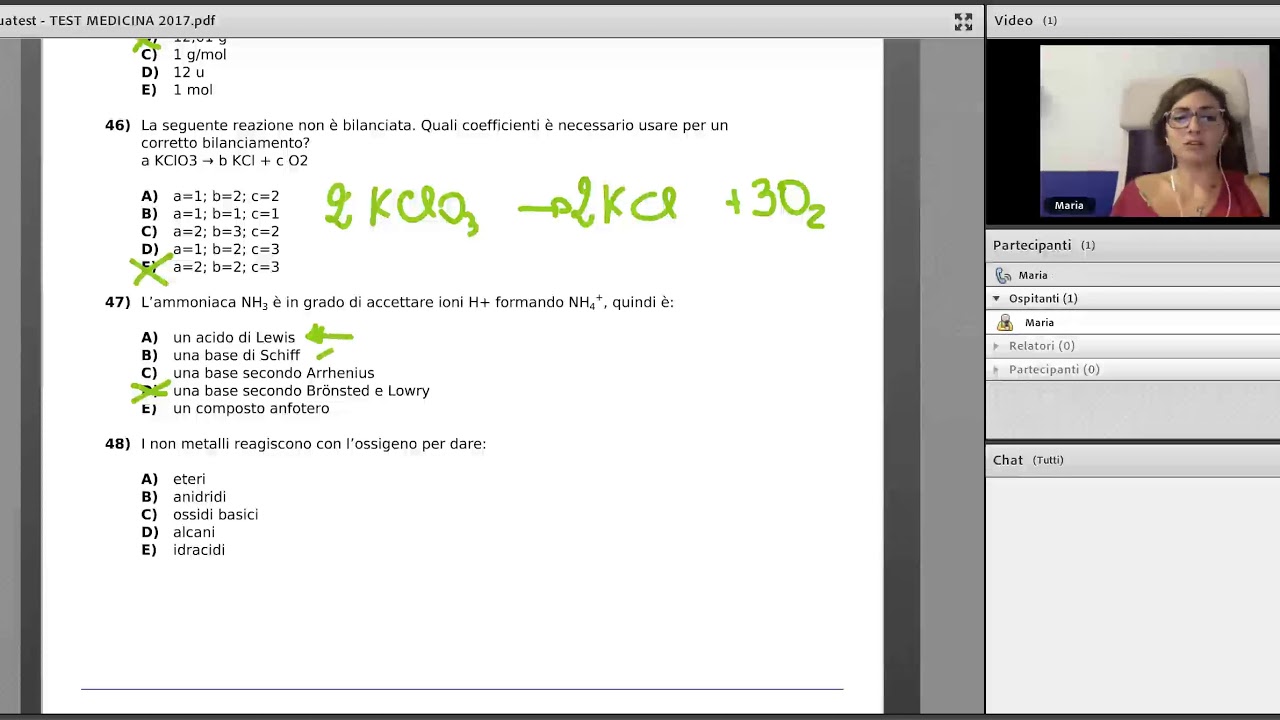Select Maria's webcam video feed
Image resolution: width=1280 pixels, height=720 pixels.
(1154, 131)
